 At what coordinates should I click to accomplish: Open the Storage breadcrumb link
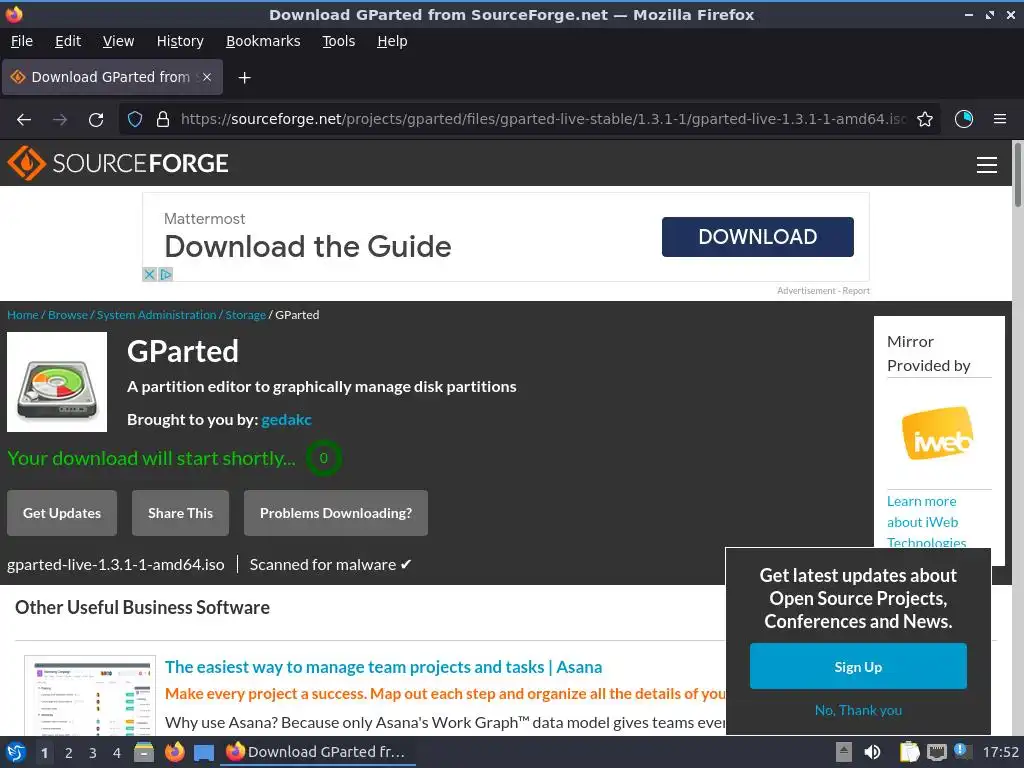[x=246, y=315]
